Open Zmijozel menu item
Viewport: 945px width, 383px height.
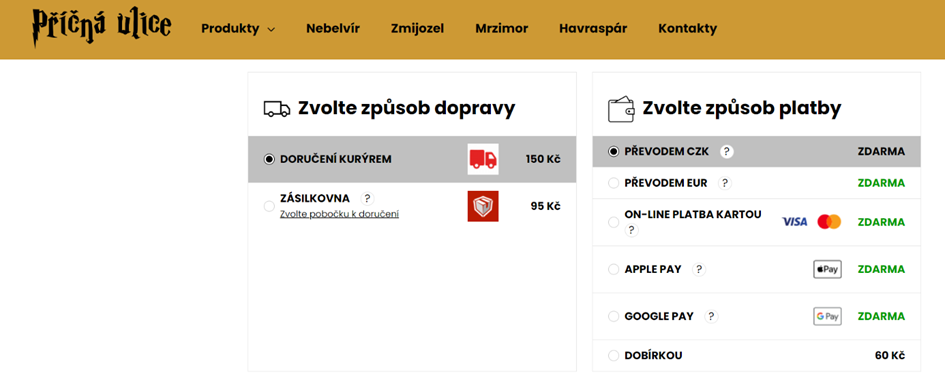pos(417,28)
